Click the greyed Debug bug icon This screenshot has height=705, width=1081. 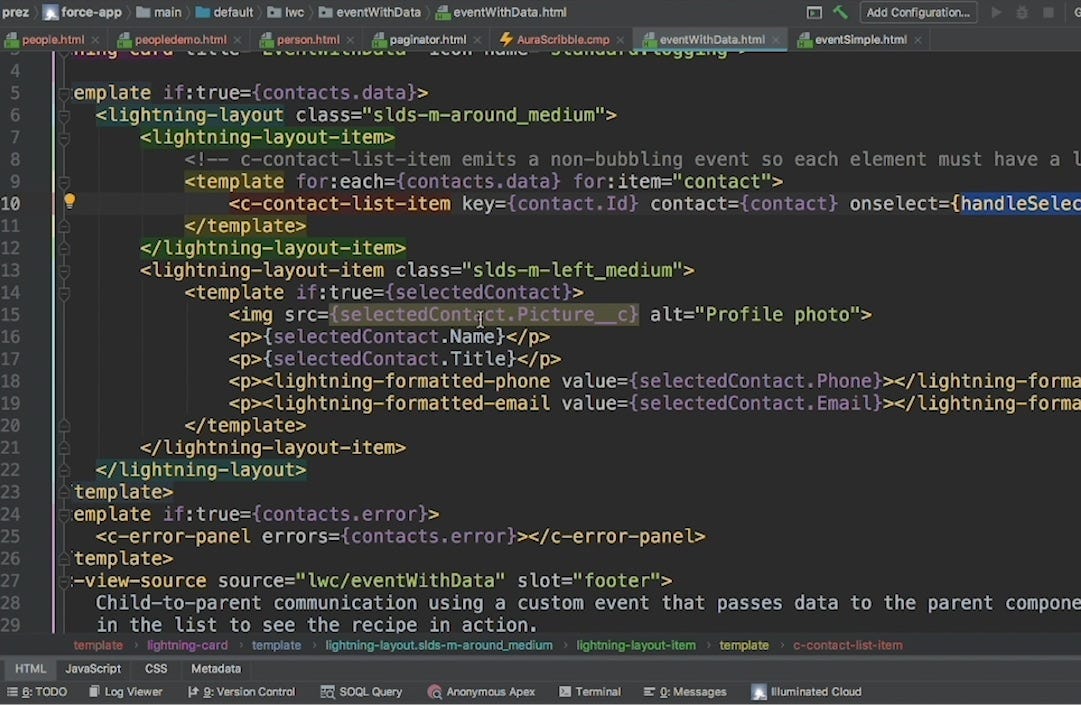click(x=1022, y=12)
